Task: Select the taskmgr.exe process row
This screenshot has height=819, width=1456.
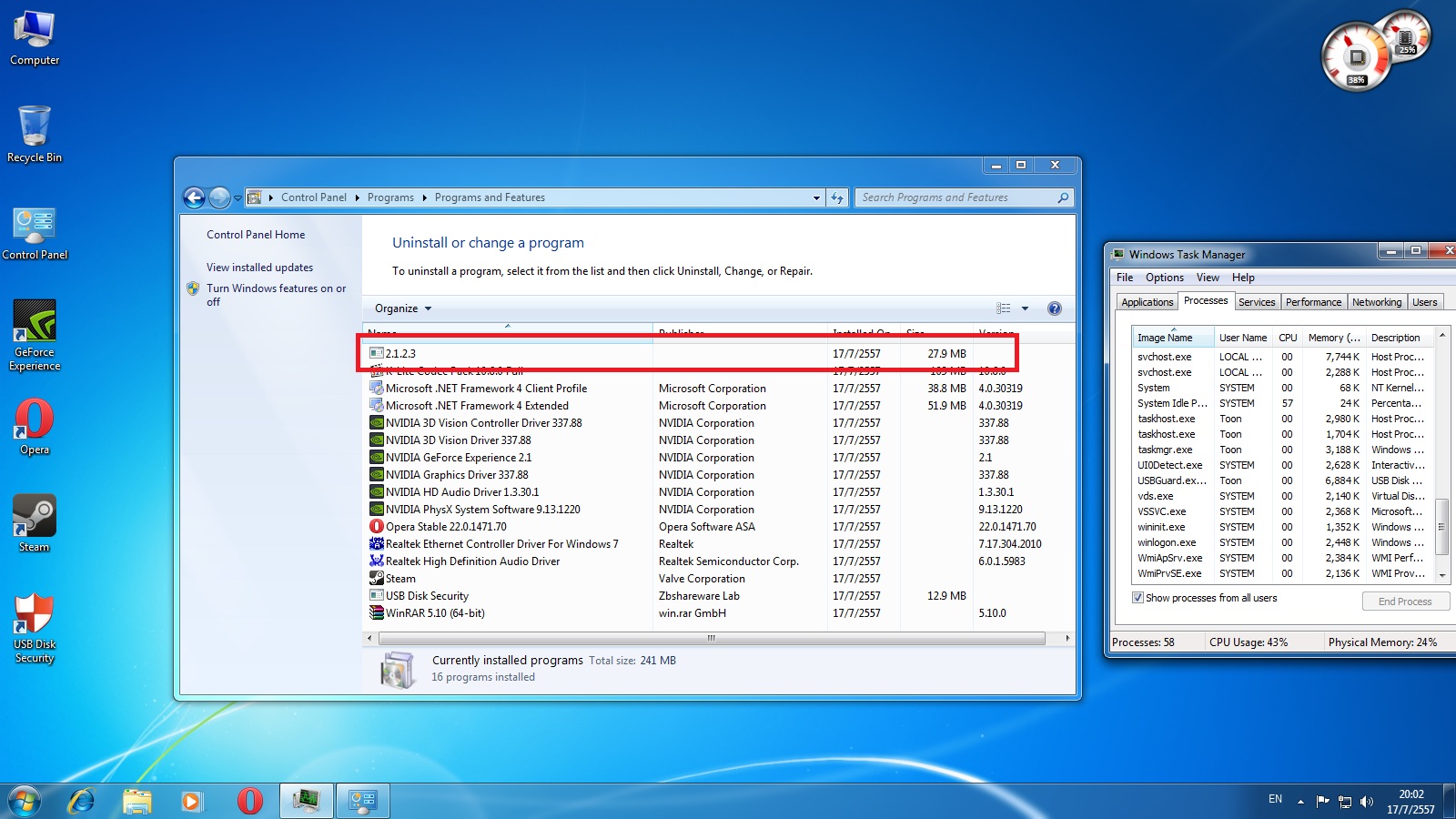Action: tap(1282, 450)
